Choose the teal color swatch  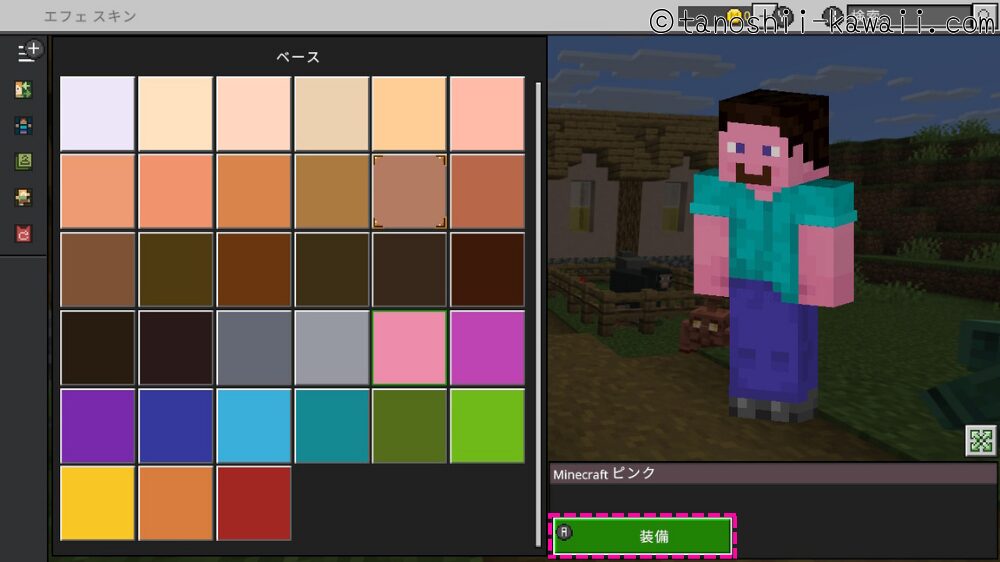(331, 425)
